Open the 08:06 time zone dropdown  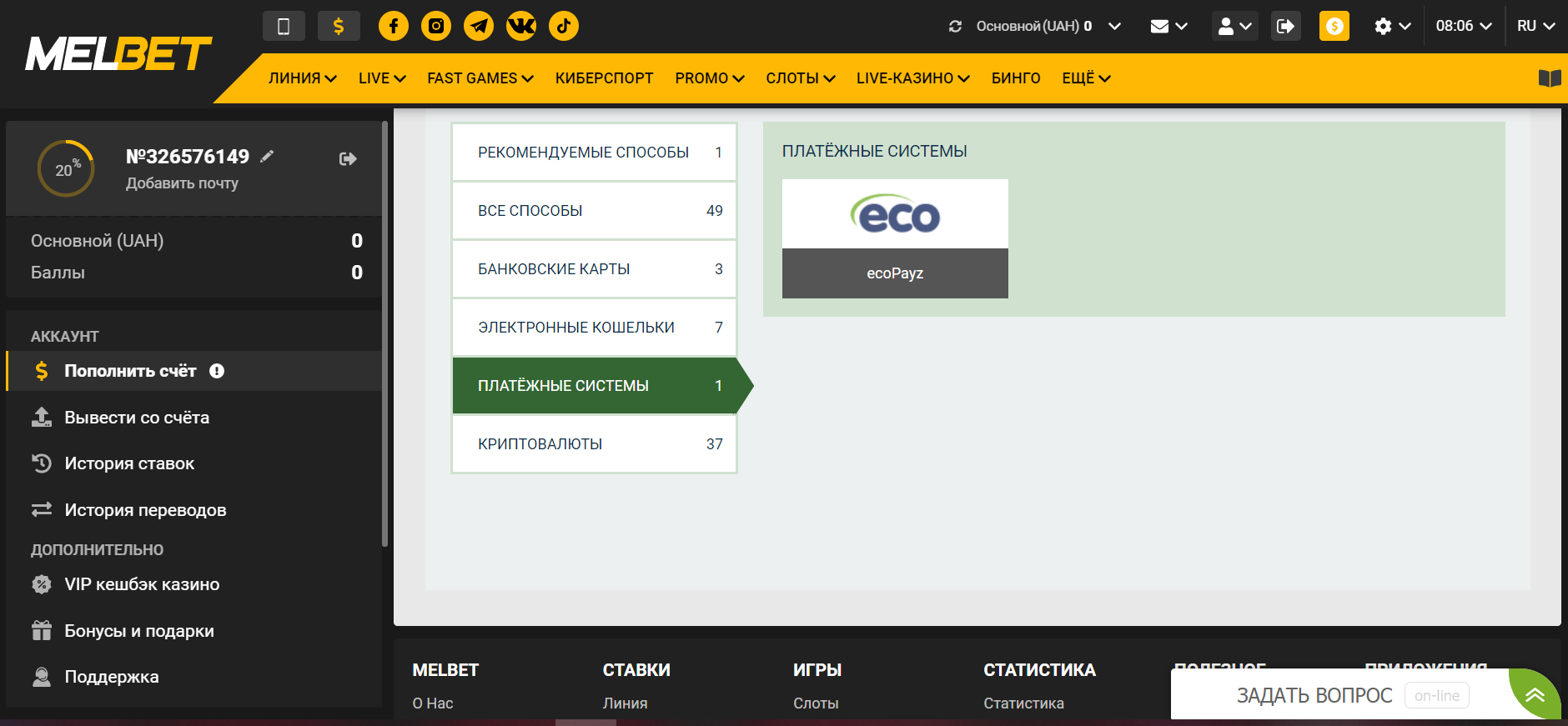[1463, 27]
